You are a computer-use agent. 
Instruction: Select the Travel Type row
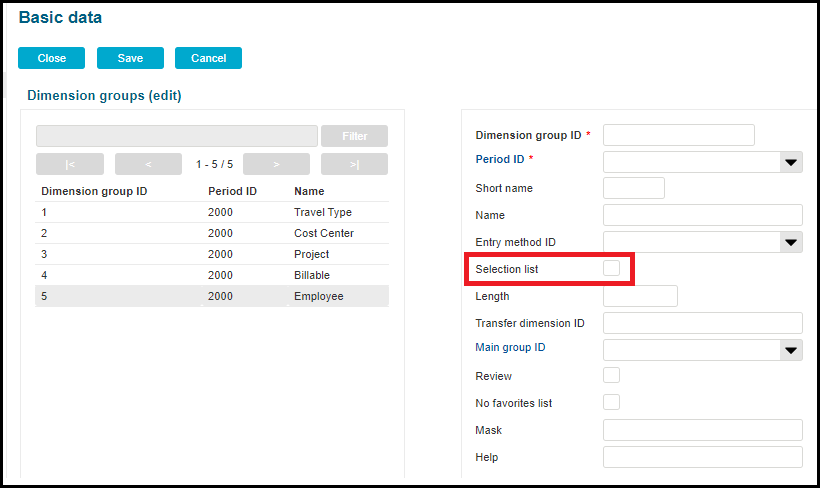click(x=212, y=212)
